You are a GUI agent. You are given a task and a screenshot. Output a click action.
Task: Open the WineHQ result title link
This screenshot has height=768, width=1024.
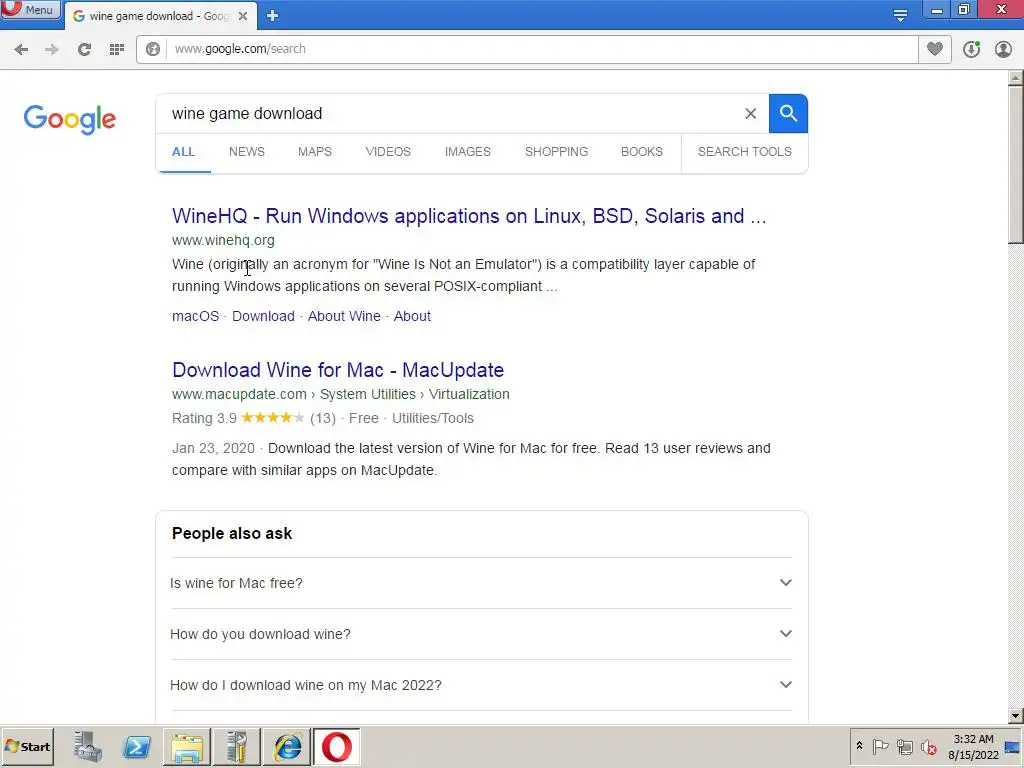(x=469, y=216)
